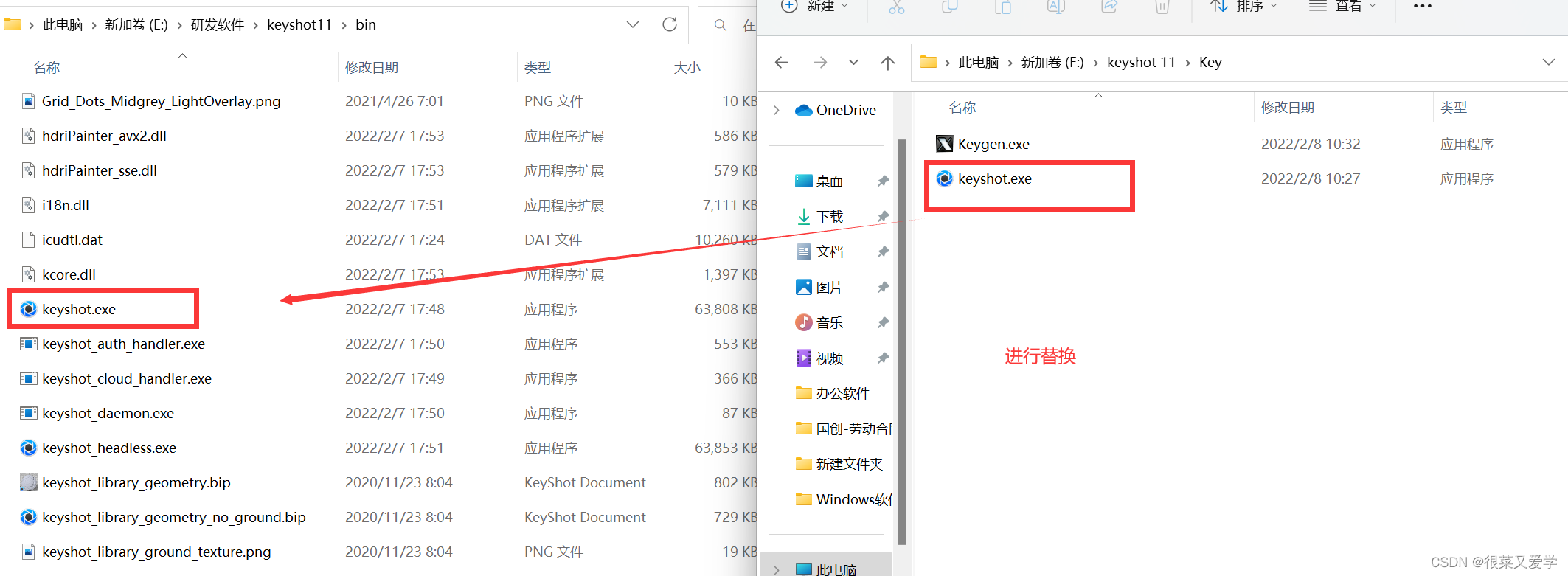Open 图片 (Pictures) in quick access
This screenshot has height=576, width=1568.
point(819,288)
